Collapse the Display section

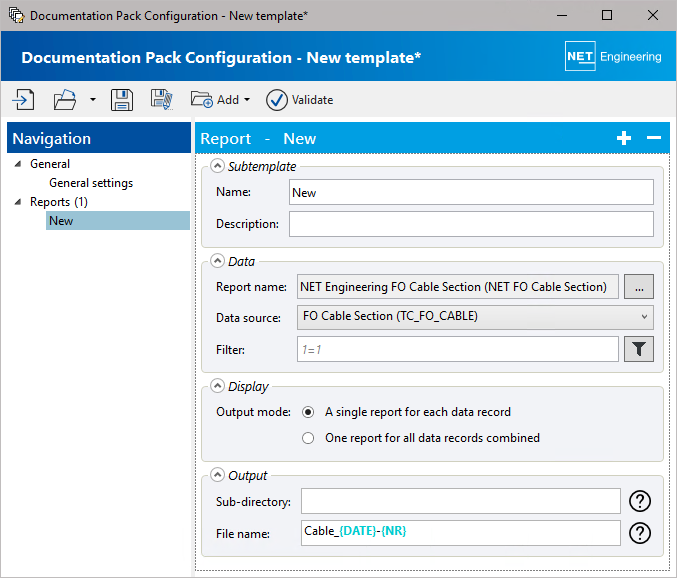(x=217, y=385)
